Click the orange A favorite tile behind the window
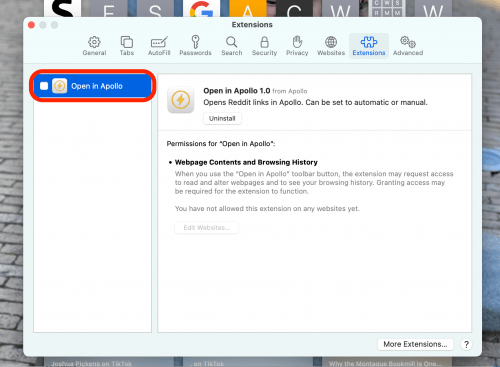Viewport: 500px width, 367px height. point(248,8)
